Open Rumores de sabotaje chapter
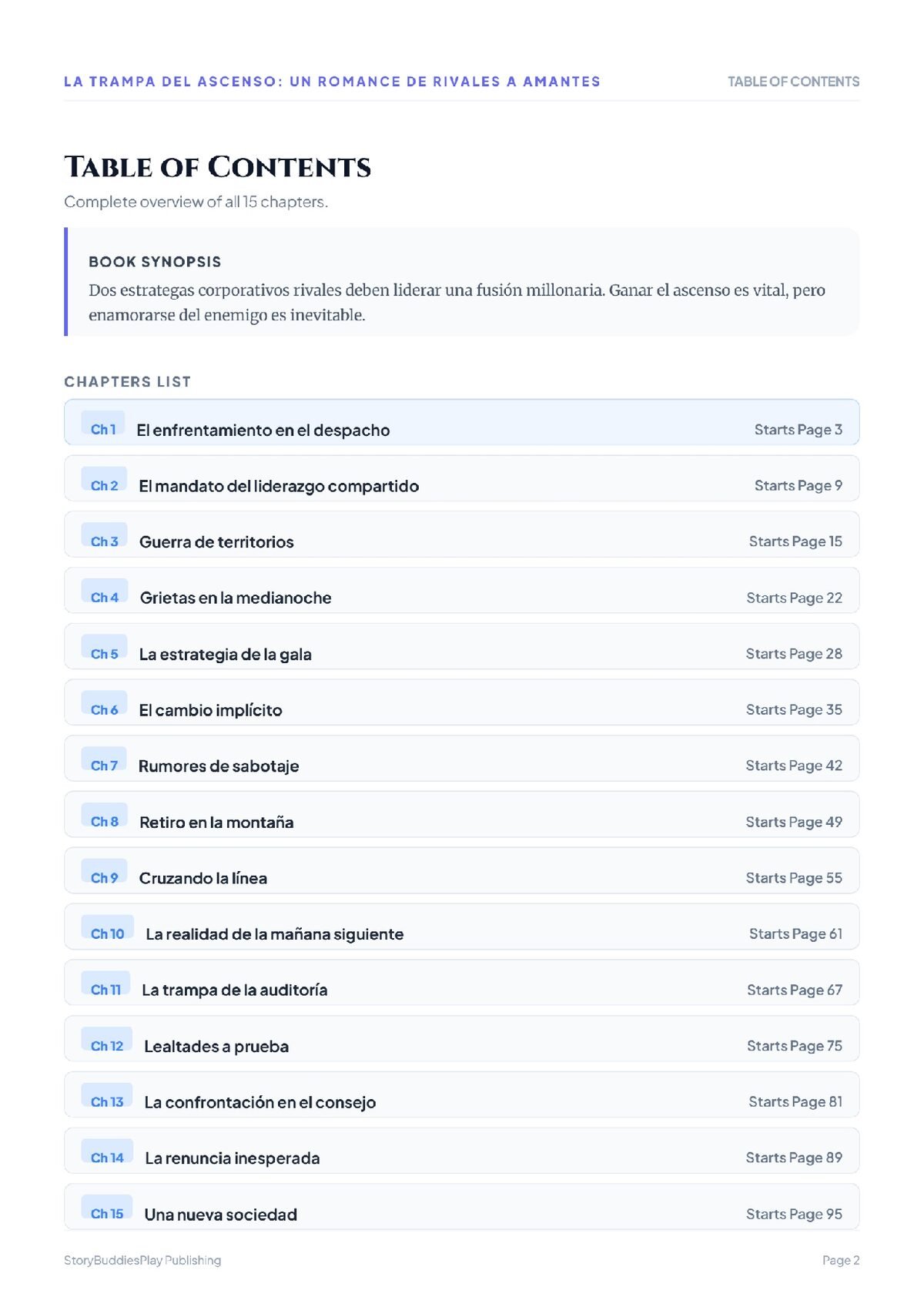924x1307 pixels. tap(461, 759)
